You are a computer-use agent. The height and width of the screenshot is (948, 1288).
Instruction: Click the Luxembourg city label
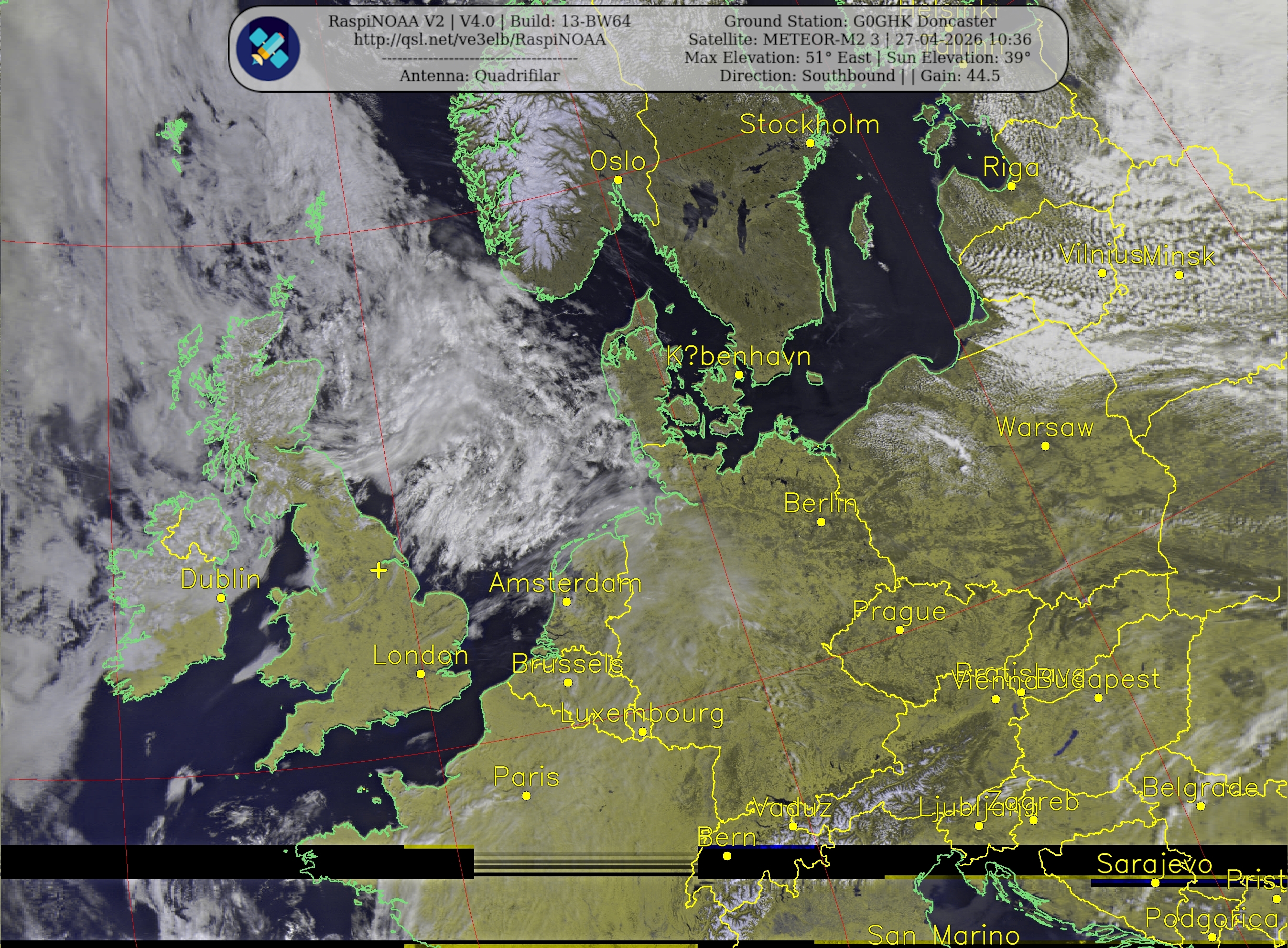tap(642, 714)
